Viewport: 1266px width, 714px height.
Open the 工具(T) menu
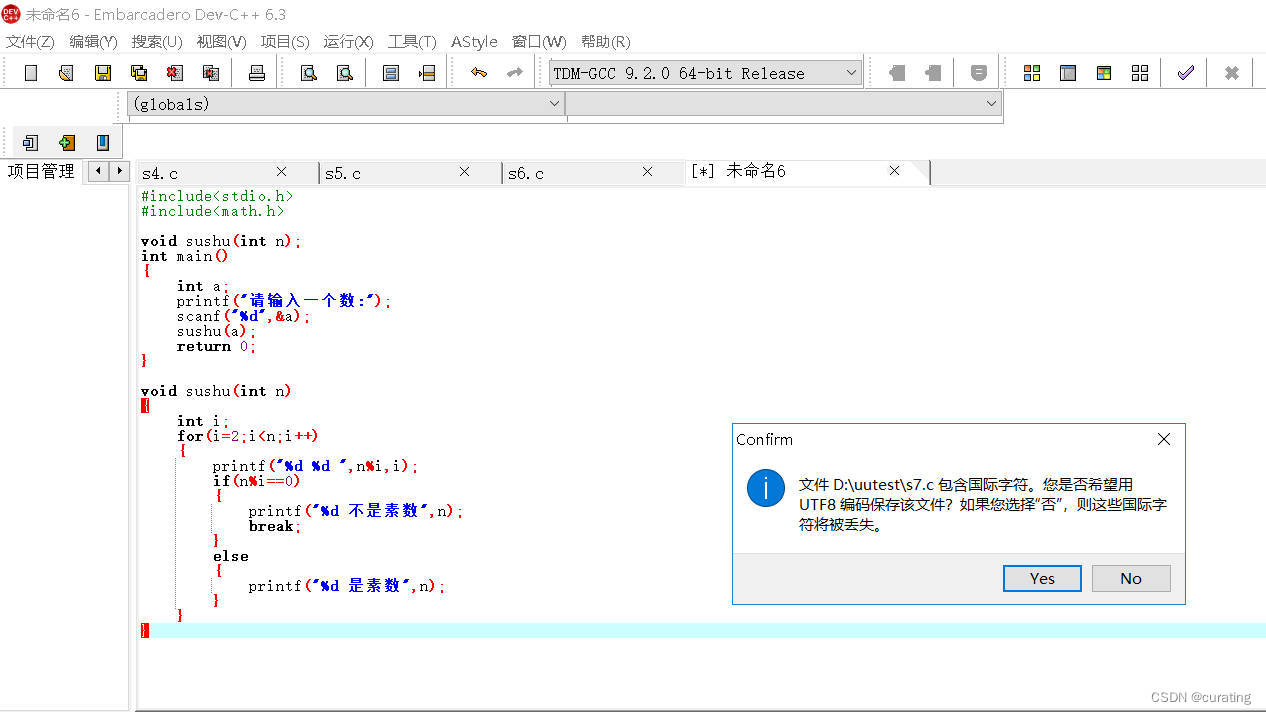pyautogui.click(x=412, y=42)
